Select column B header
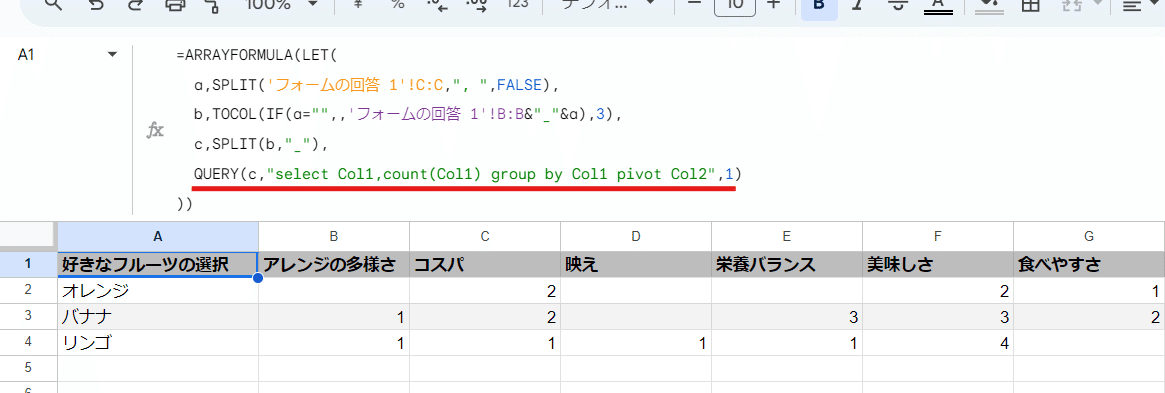The height and width of the screenshot is (393, 1165). pyautogui.click(x=334, y=236)
